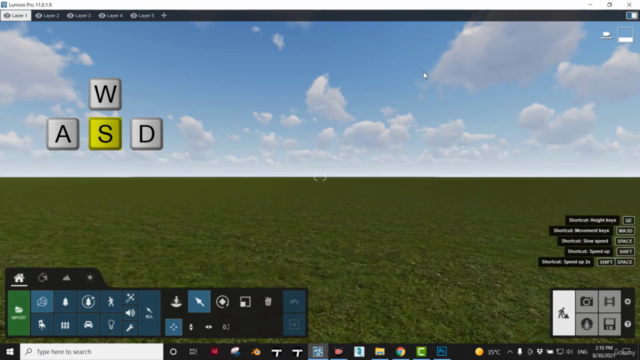Choose the Move vertical arrows mode
The image size is (640, 360).
(191, 327)
